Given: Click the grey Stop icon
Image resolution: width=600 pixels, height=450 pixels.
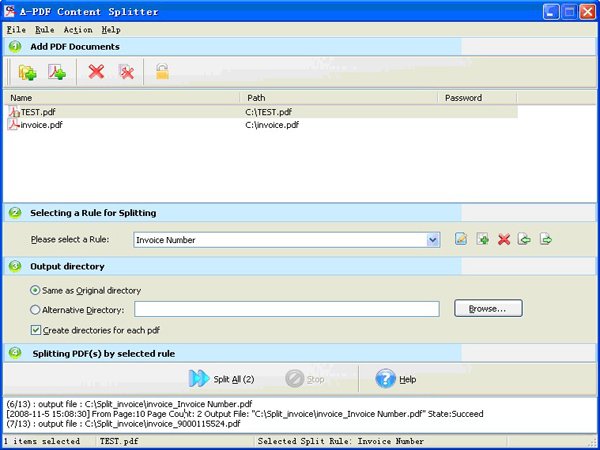Looking at the screenshot, I should 295,379.
